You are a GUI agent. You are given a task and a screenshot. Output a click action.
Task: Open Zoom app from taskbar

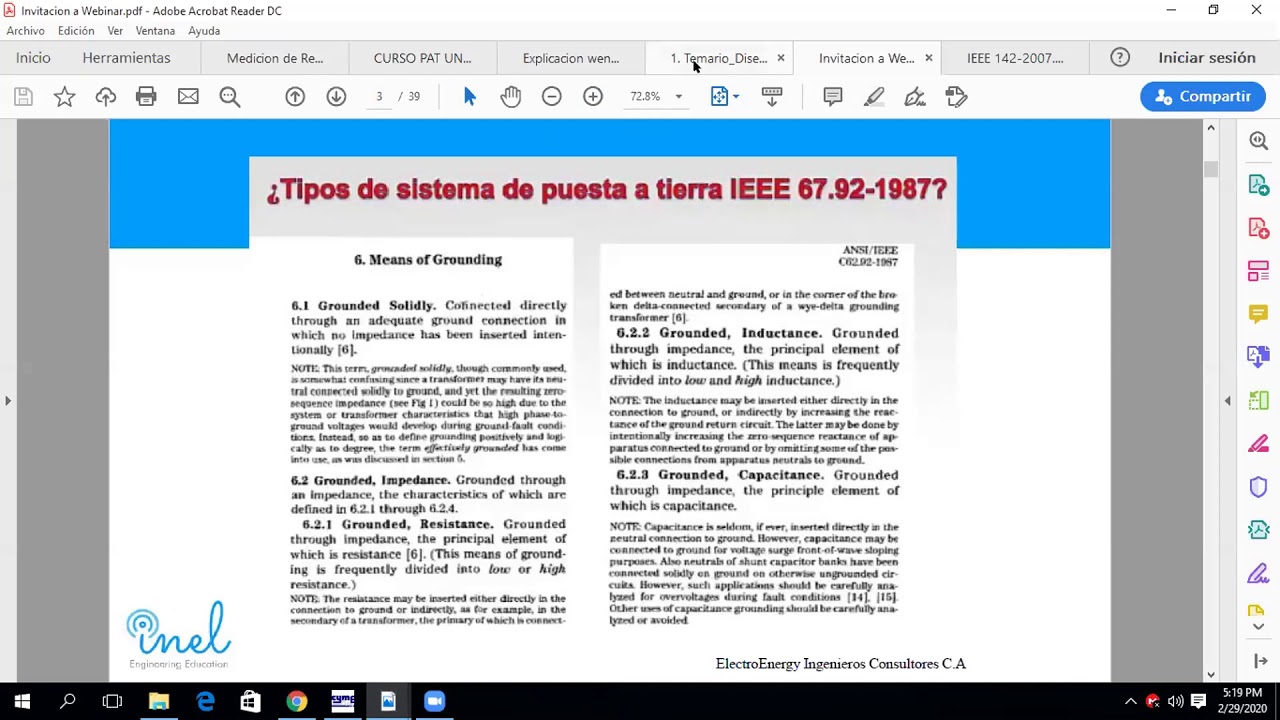(x=434, y=701)
